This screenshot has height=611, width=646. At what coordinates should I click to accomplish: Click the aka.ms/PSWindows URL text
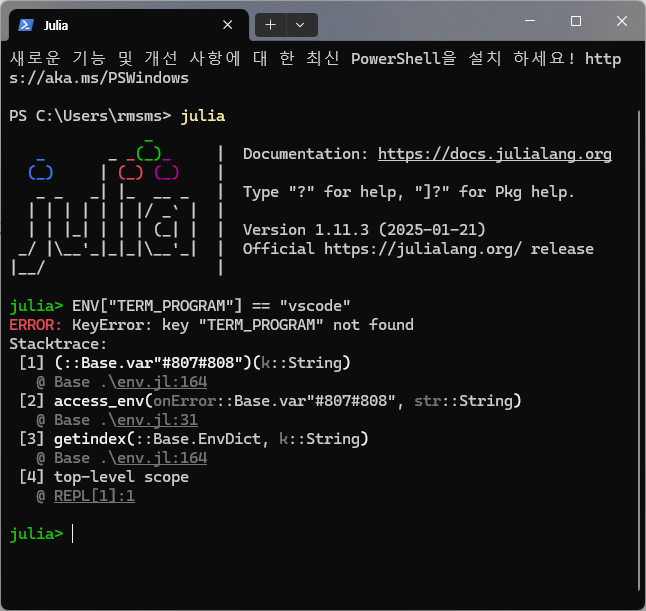99,78
